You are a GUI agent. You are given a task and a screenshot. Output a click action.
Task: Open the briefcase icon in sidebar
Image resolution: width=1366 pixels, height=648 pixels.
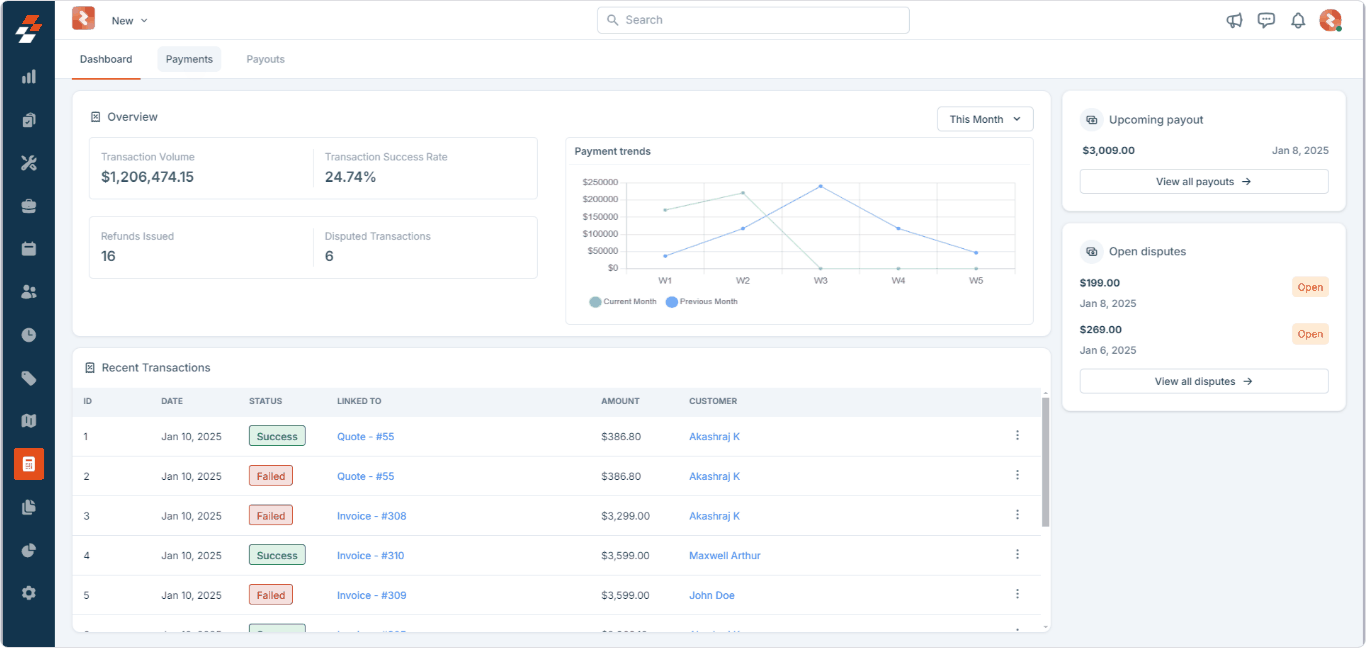pyautogui.click(x=28, y=206)
